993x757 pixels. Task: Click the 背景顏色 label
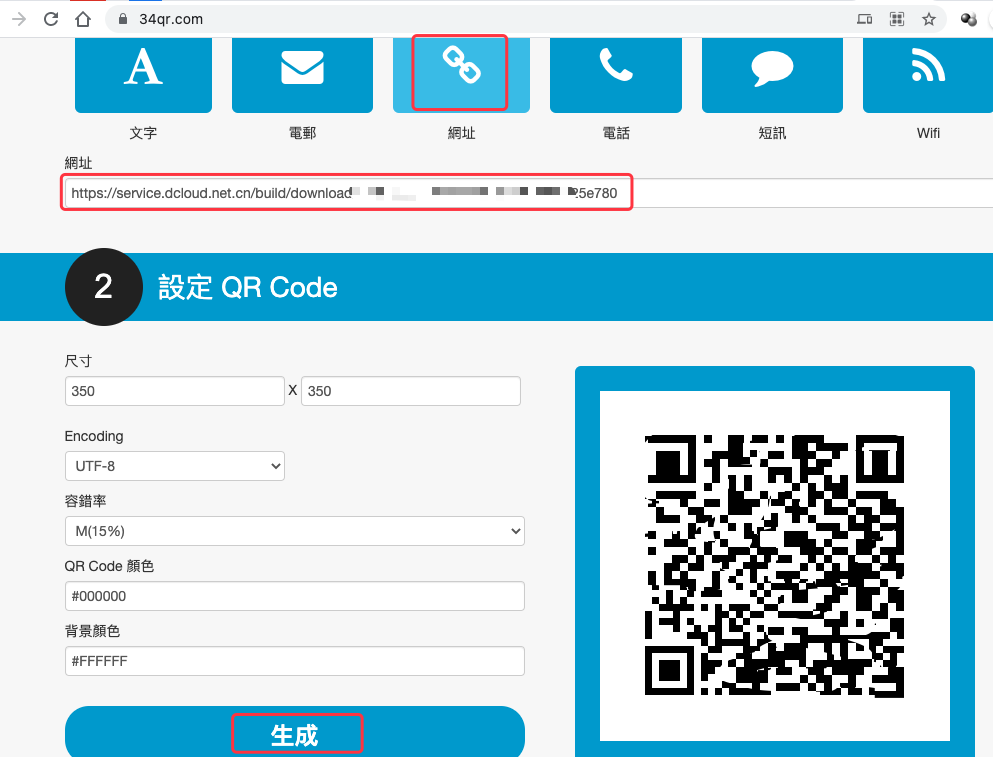click(x=92, y=631)
